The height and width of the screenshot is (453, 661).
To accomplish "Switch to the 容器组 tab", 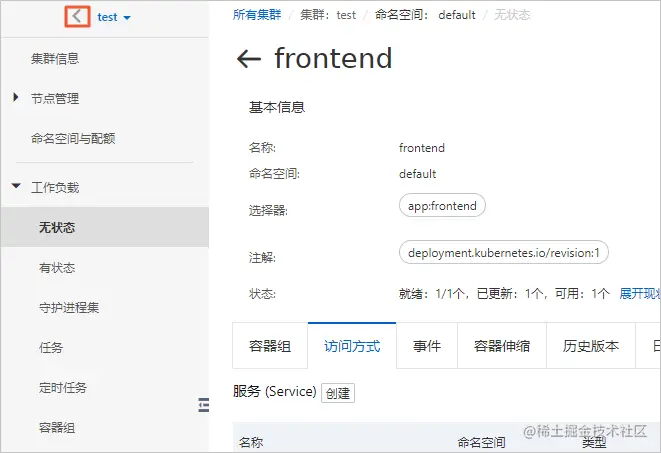I will 270,346.
